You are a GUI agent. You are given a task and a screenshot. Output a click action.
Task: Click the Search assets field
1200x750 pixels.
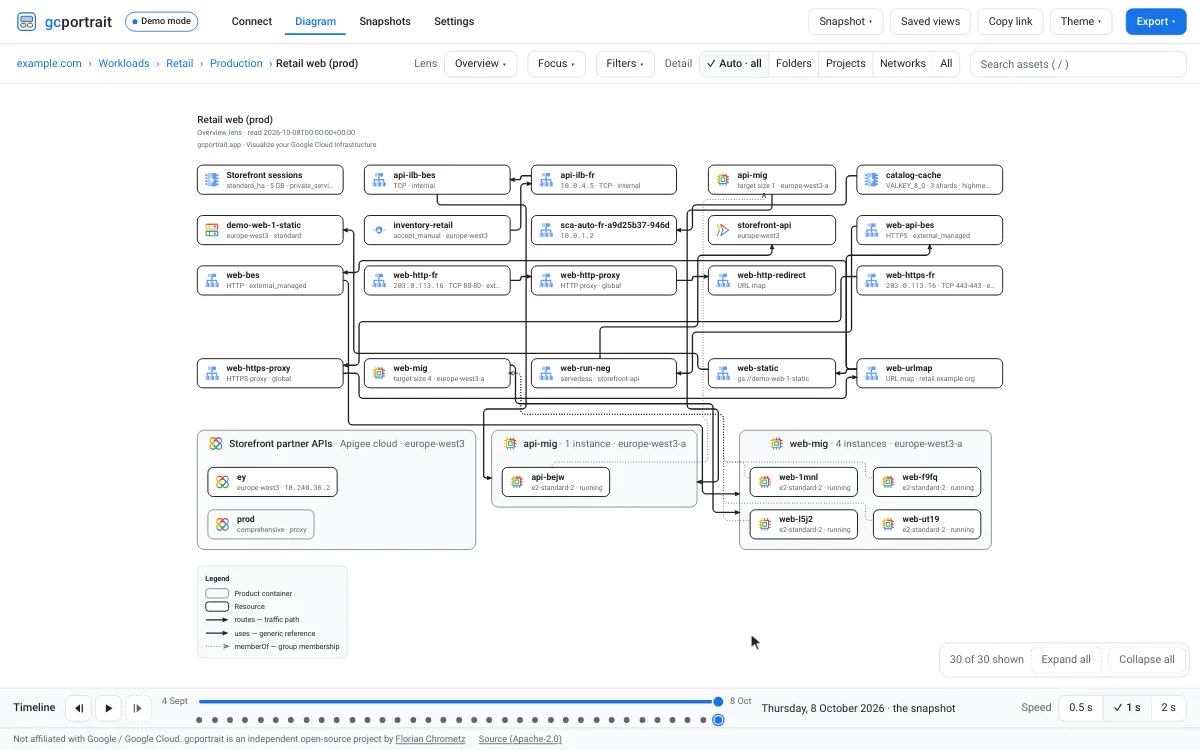coord(1078,64)
